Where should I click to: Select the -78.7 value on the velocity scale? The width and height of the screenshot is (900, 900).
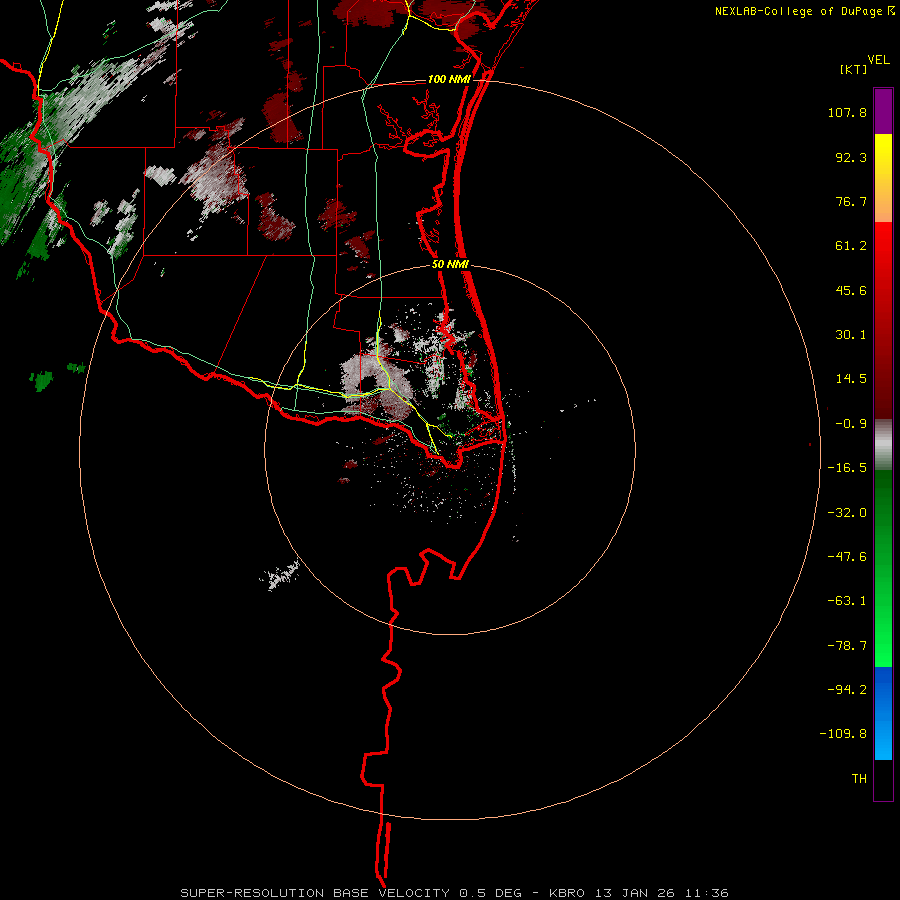click(x=847, y=646)
